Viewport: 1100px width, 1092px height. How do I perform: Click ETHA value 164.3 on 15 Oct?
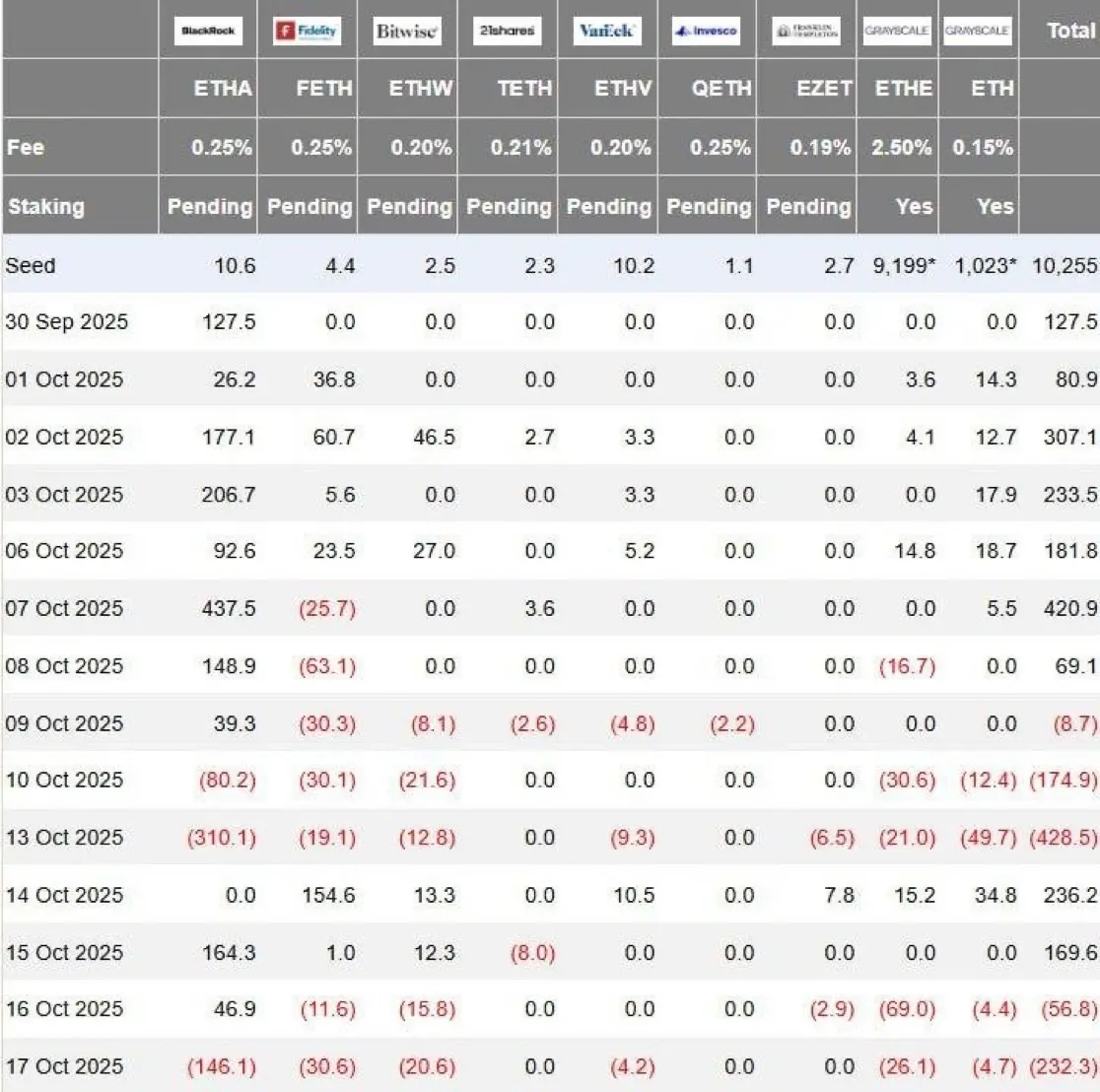point(229,952)
